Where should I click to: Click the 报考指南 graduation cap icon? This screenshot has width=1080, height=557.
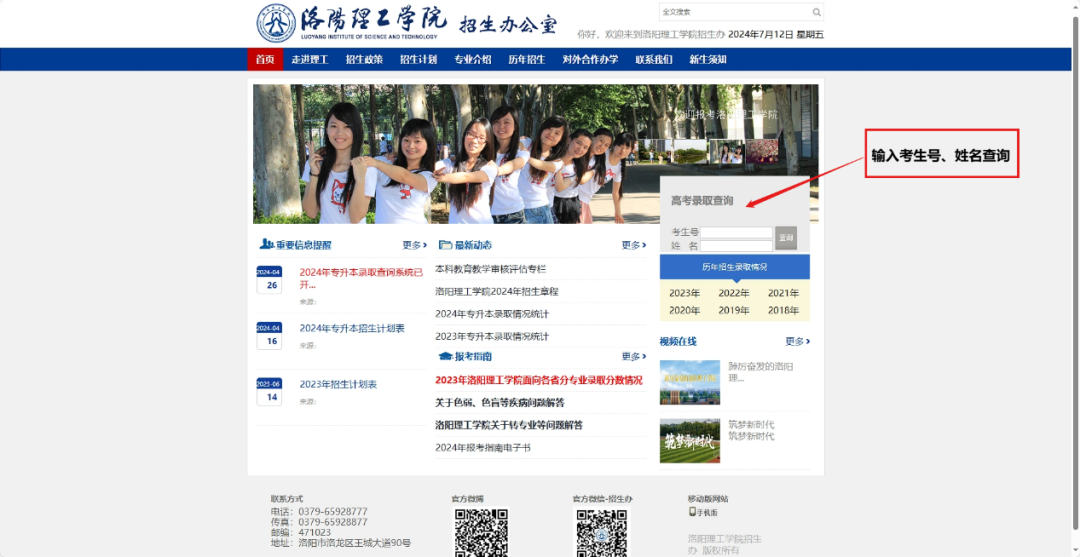pyautogui.click(x=446, y=357)
